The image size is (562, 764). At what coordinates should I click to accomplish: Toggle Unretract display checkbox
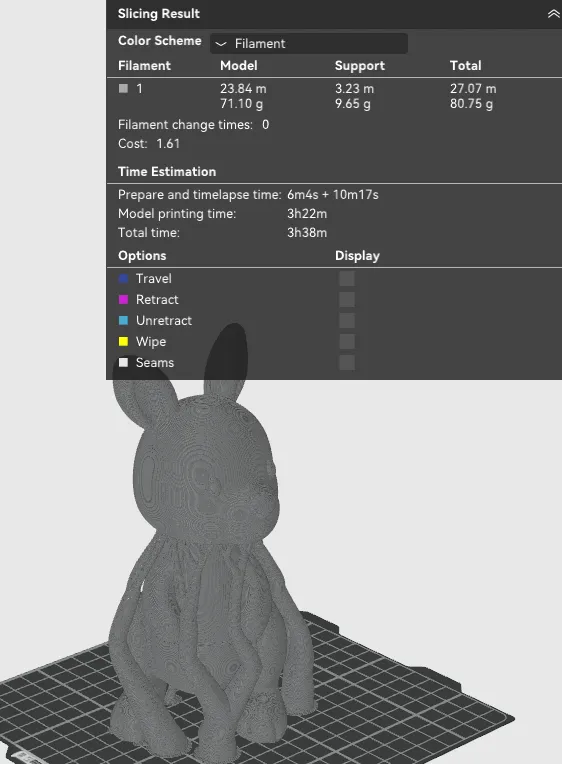click(x=347, y=321)
